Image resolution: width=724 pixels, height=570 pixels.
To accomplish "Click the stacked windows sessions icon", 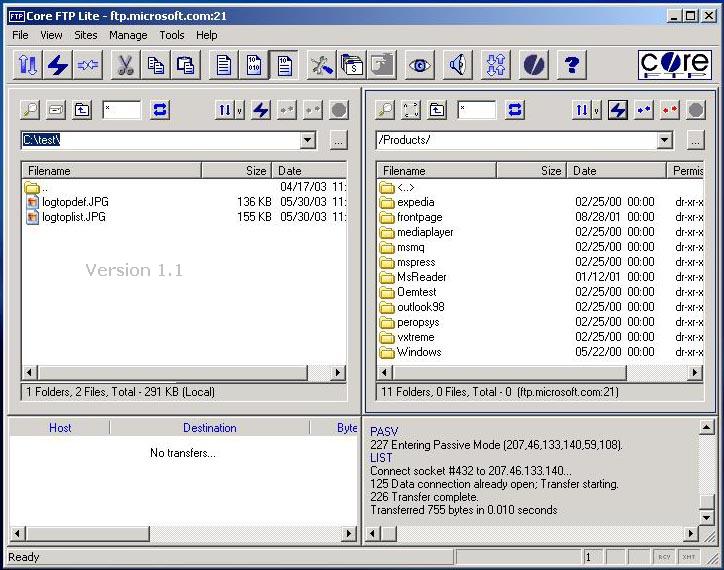I will (x=351, y=65).
